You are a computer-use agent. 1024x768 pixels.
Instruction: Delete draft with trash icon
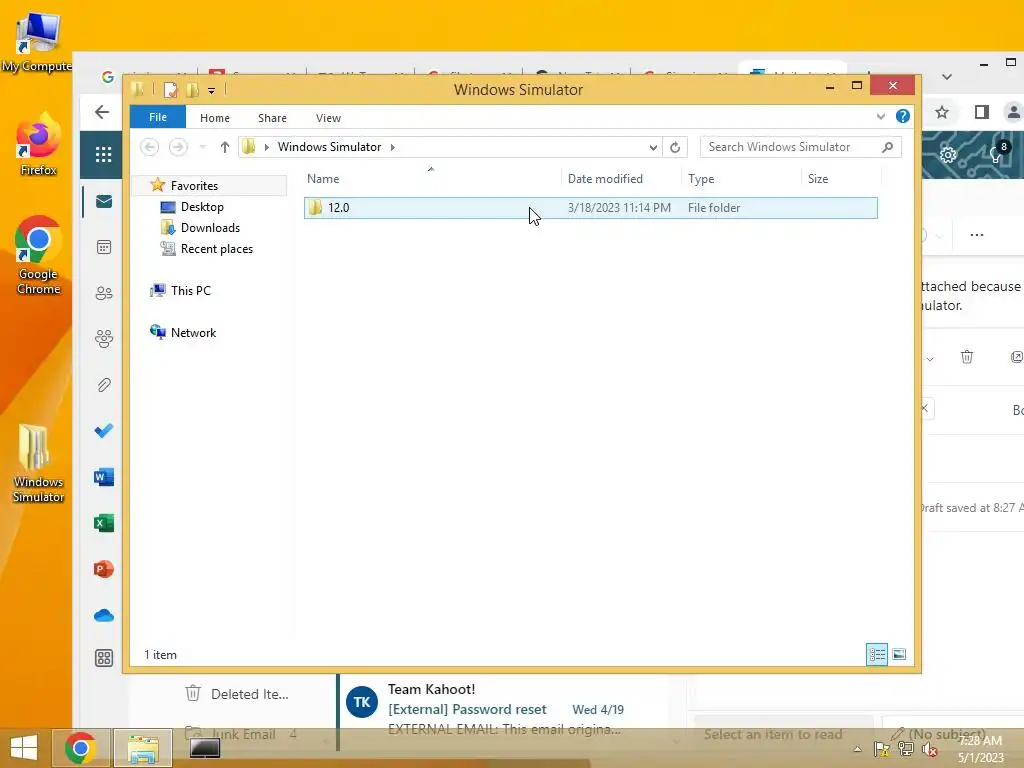pyautogui.click(x=967, y=357)
